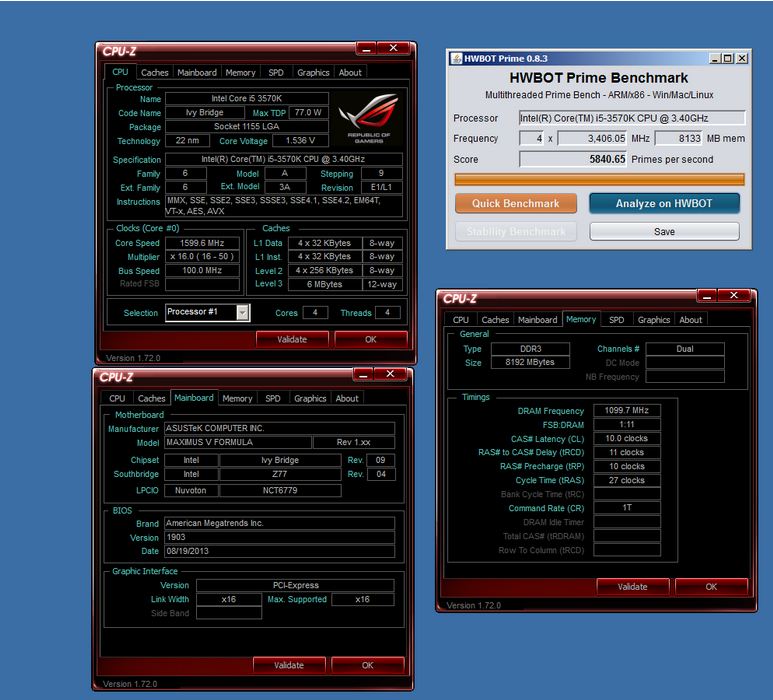Click the 5840.65 score field
The height and width of the screenshot is (700, 773).
[x=573, y=159]
